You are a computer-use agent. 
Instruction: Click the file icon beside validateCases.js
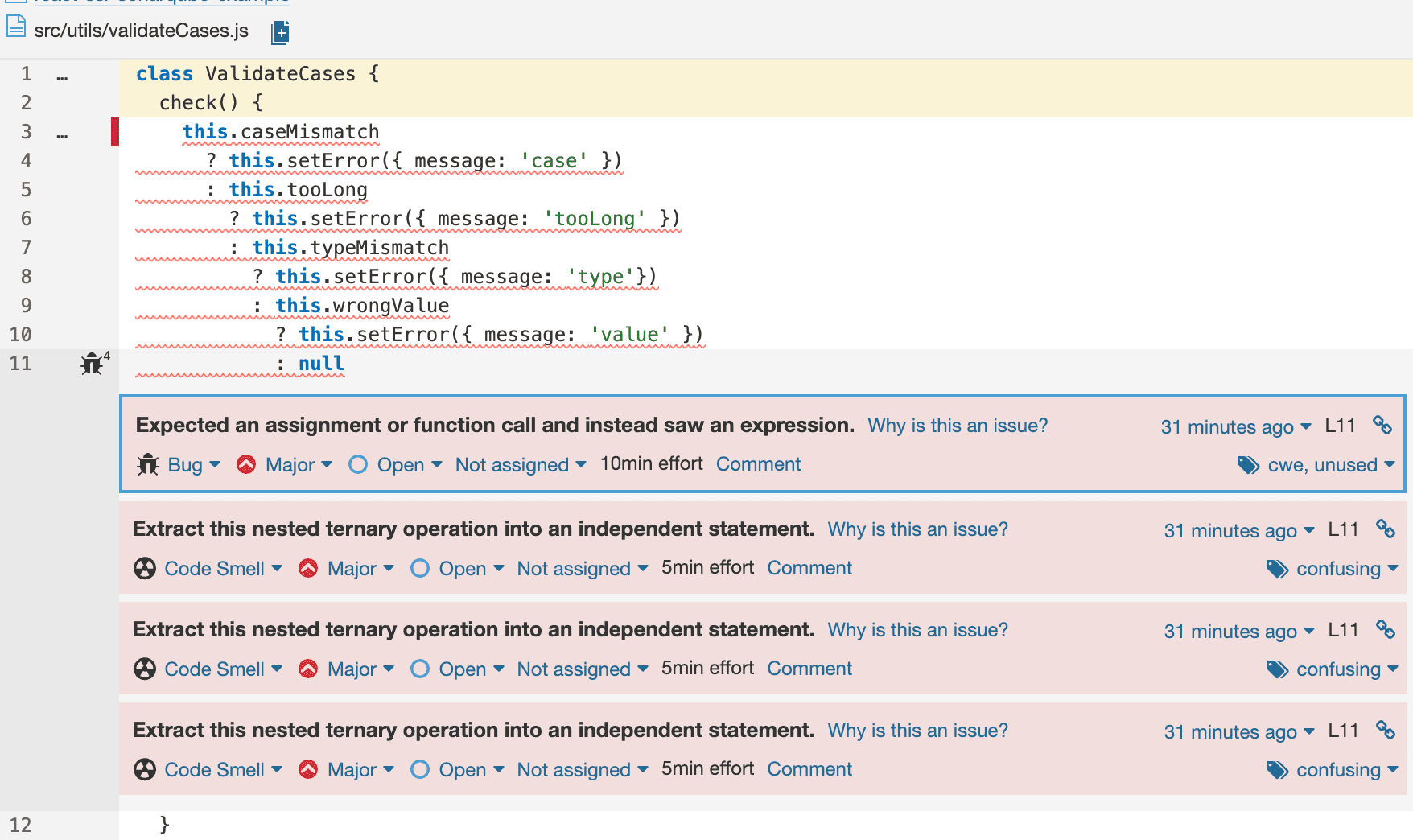(14, 29)
